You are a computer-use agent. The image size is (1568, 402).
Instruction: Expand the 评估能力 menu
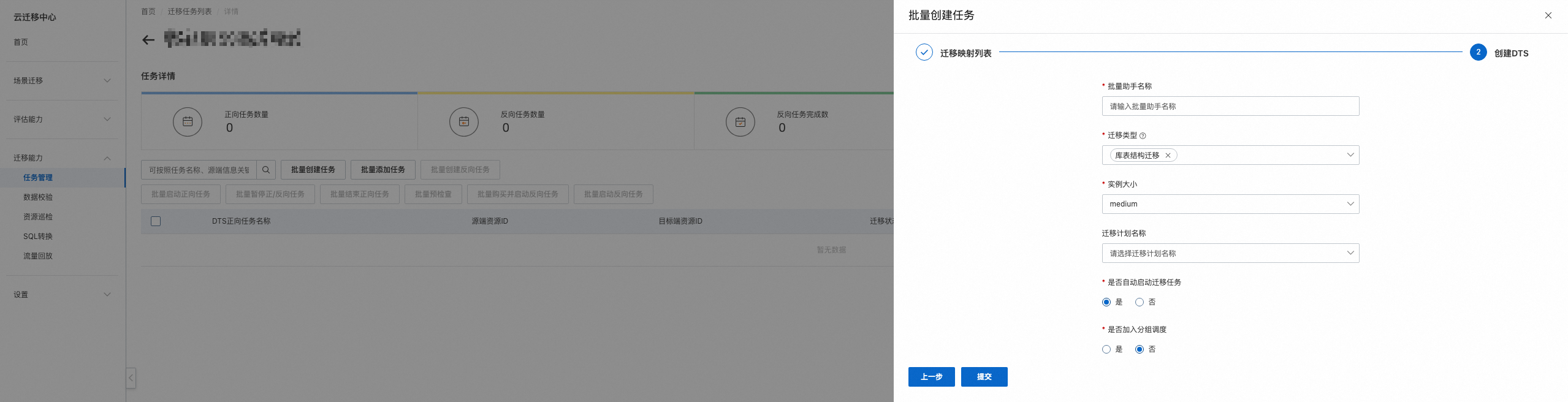[x=62, y=119]
